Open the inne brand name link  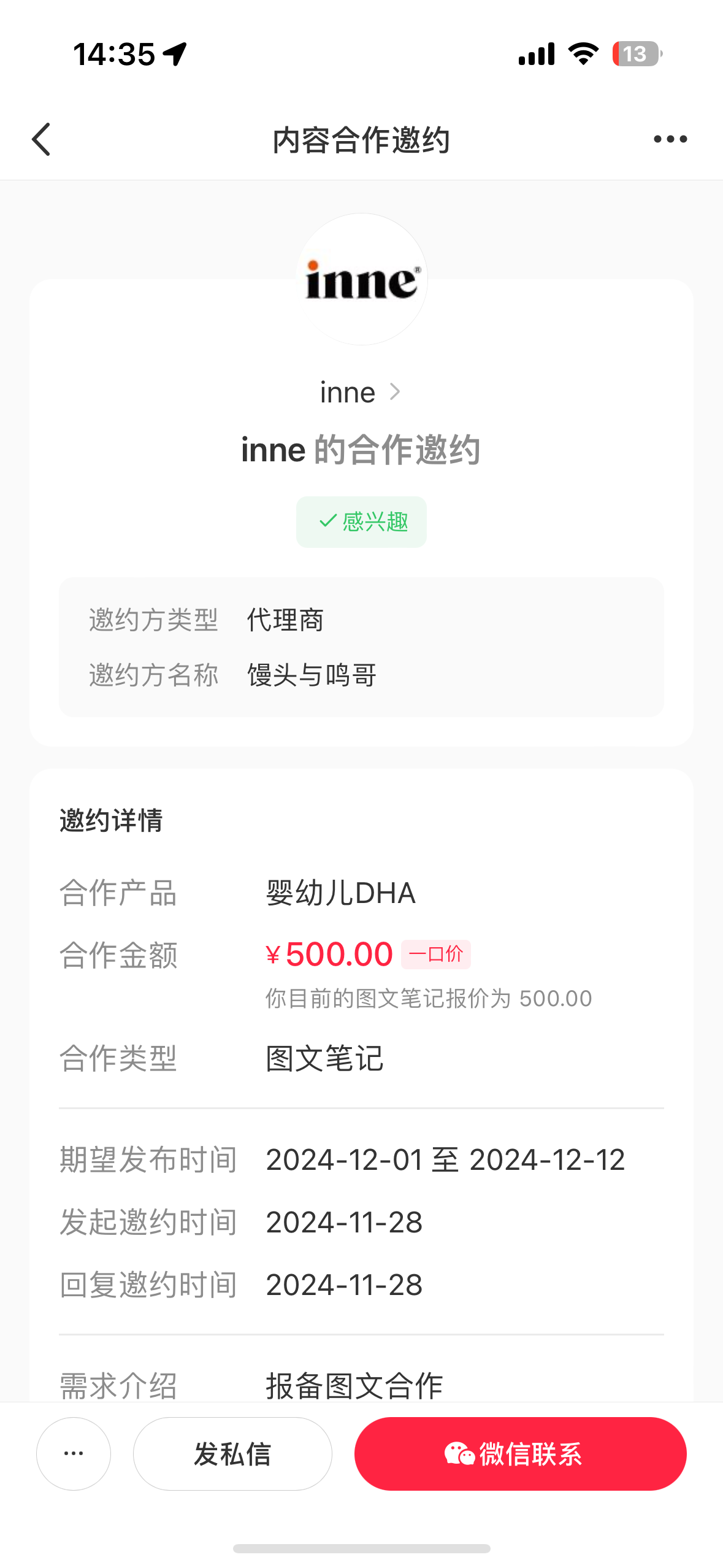(347, 393)
